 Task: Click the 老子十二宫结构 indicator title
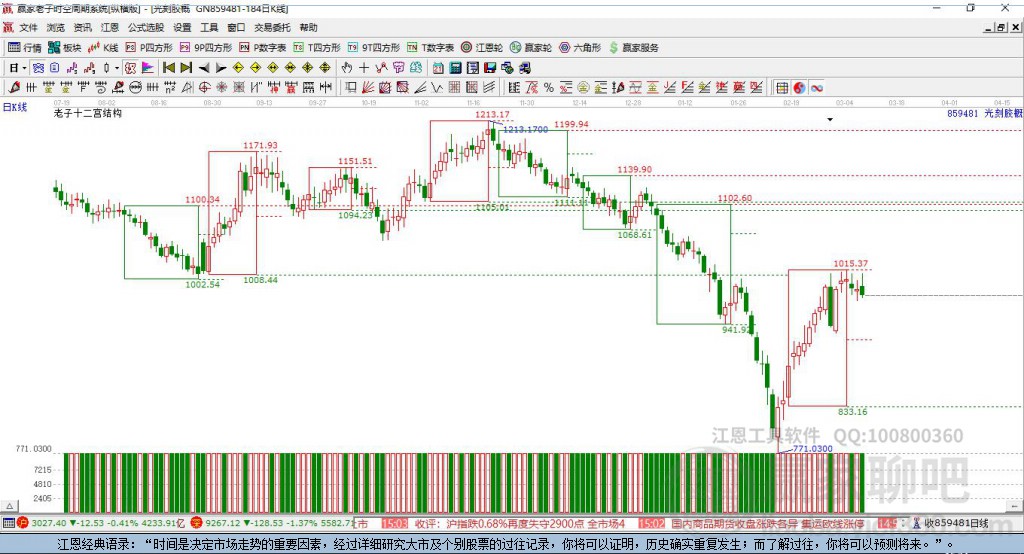click(x=88, y=113)
